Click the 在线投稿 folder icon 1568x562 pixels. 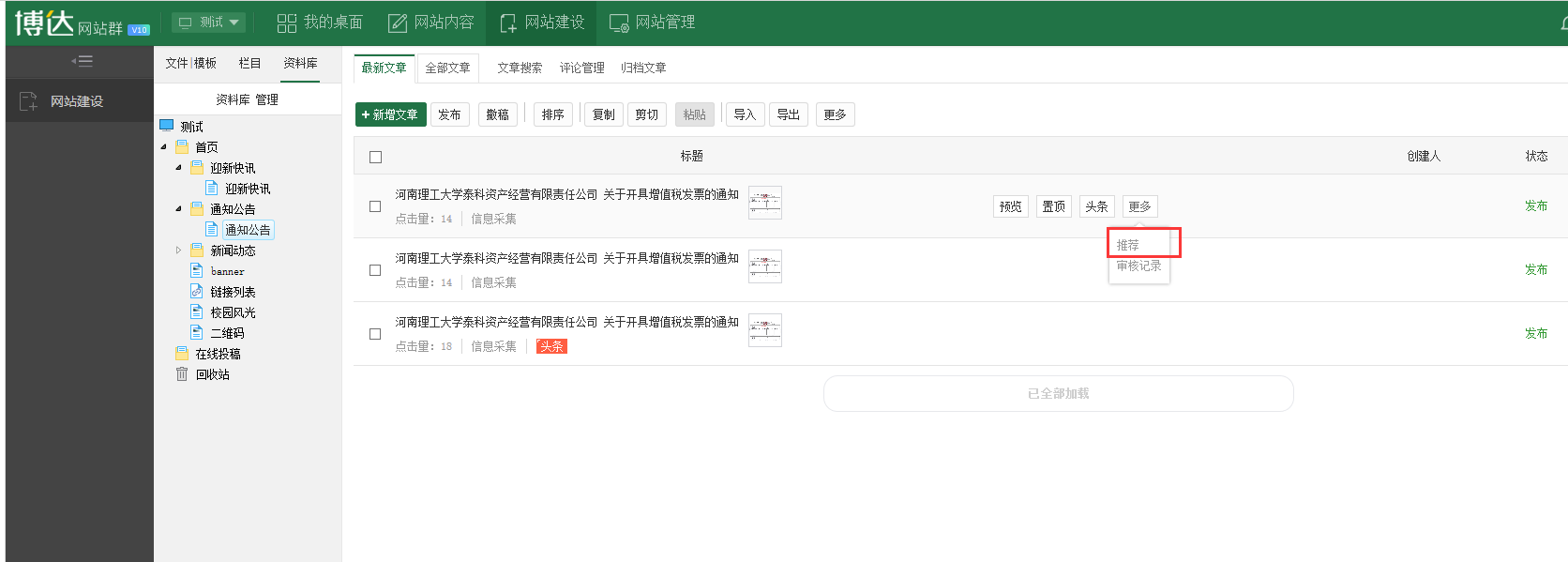point(182,354)
